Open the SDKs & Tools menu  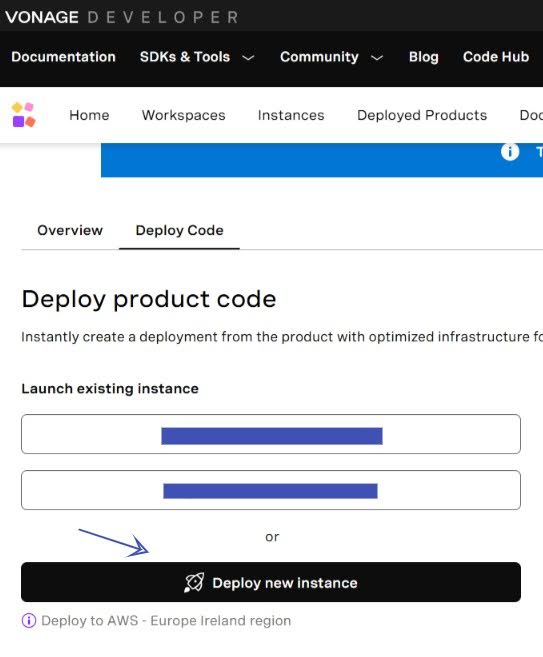point(185,57)
